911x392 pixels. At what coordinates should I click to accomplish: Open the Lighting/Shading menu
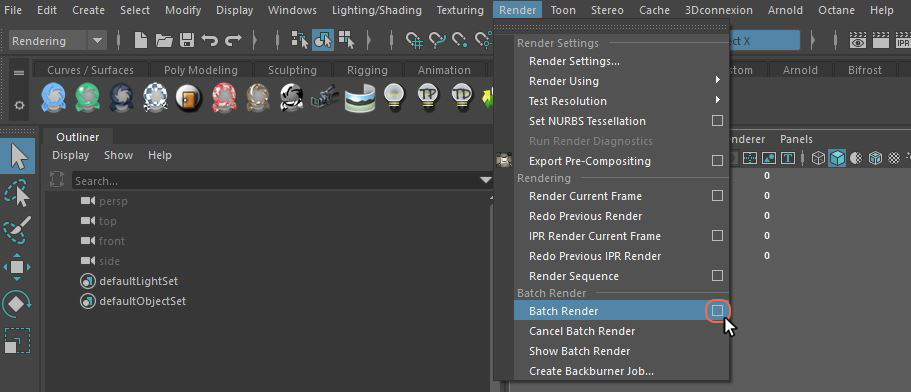point(376,10)
